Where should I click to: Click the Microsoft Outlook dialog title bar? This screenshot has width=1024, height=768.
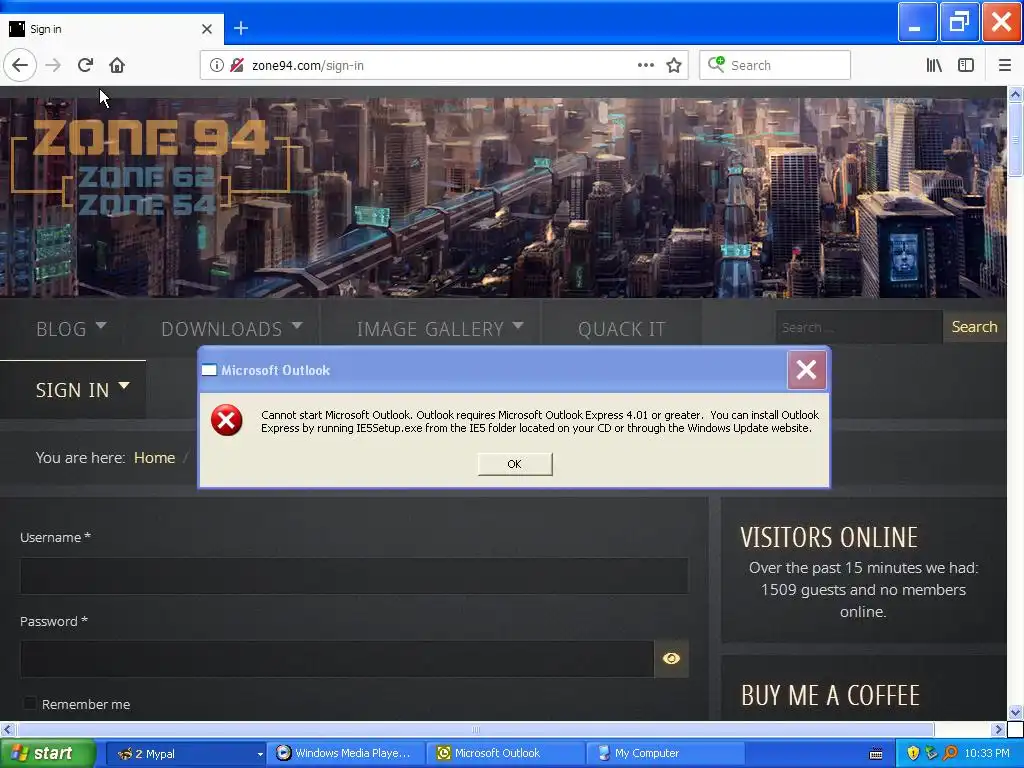[494, 370]
